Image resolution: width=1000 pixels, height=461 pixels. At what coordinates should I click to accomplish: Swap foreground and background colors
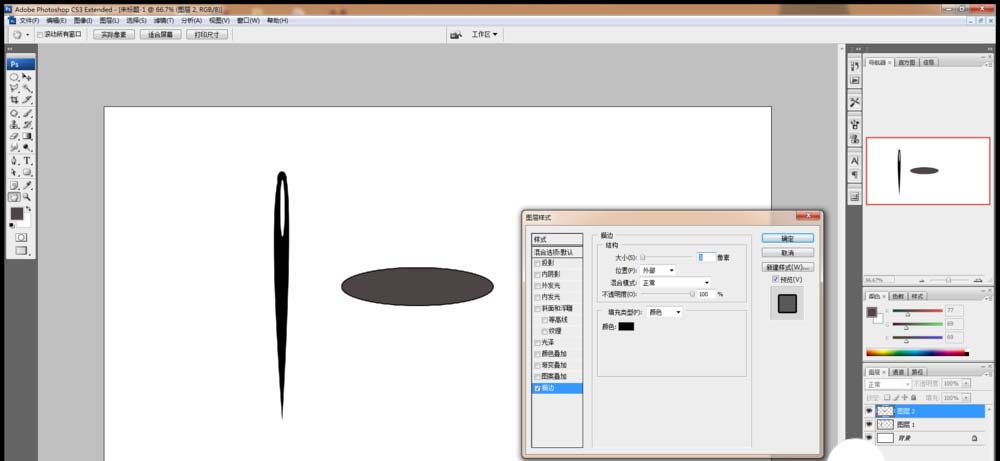pos(29,209)
